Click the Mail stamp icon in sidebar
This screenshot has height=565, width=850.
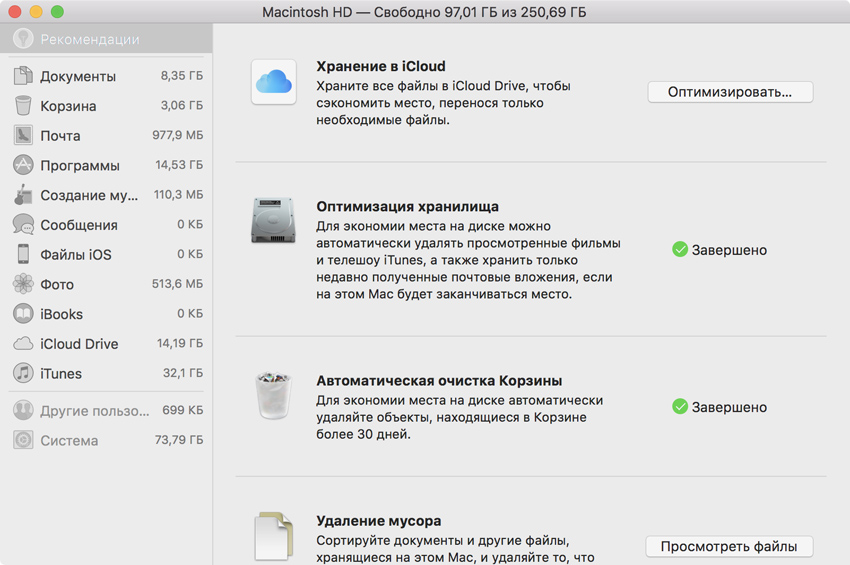point(23,136)
